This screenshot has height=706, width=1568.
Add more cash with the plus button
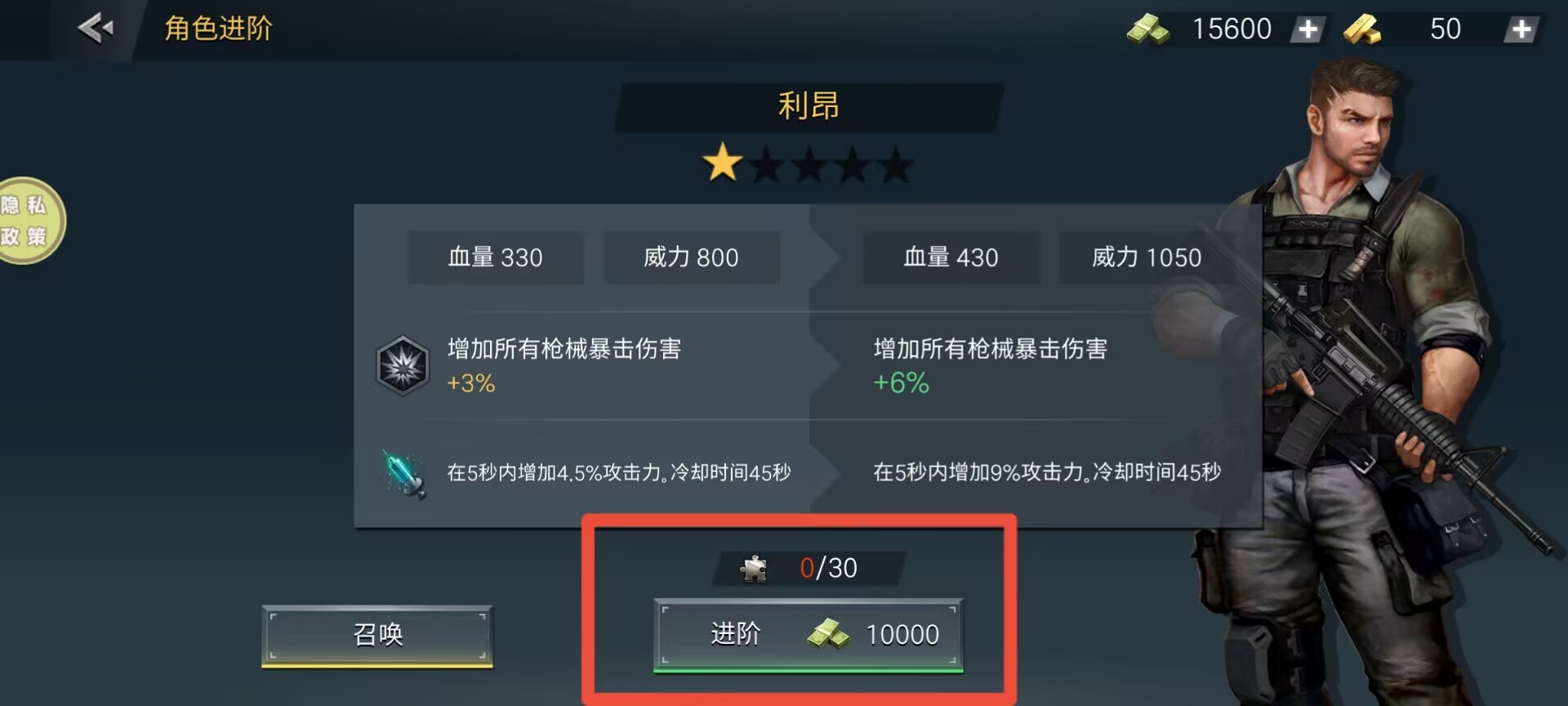tap(1308, 29)
